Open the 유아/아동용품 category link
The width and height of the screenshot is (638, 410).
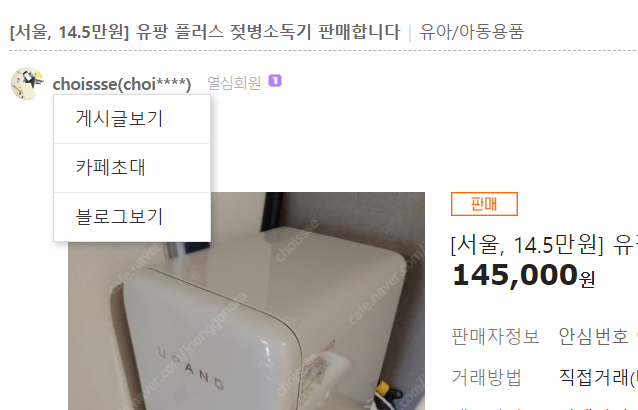pos(472,32)
